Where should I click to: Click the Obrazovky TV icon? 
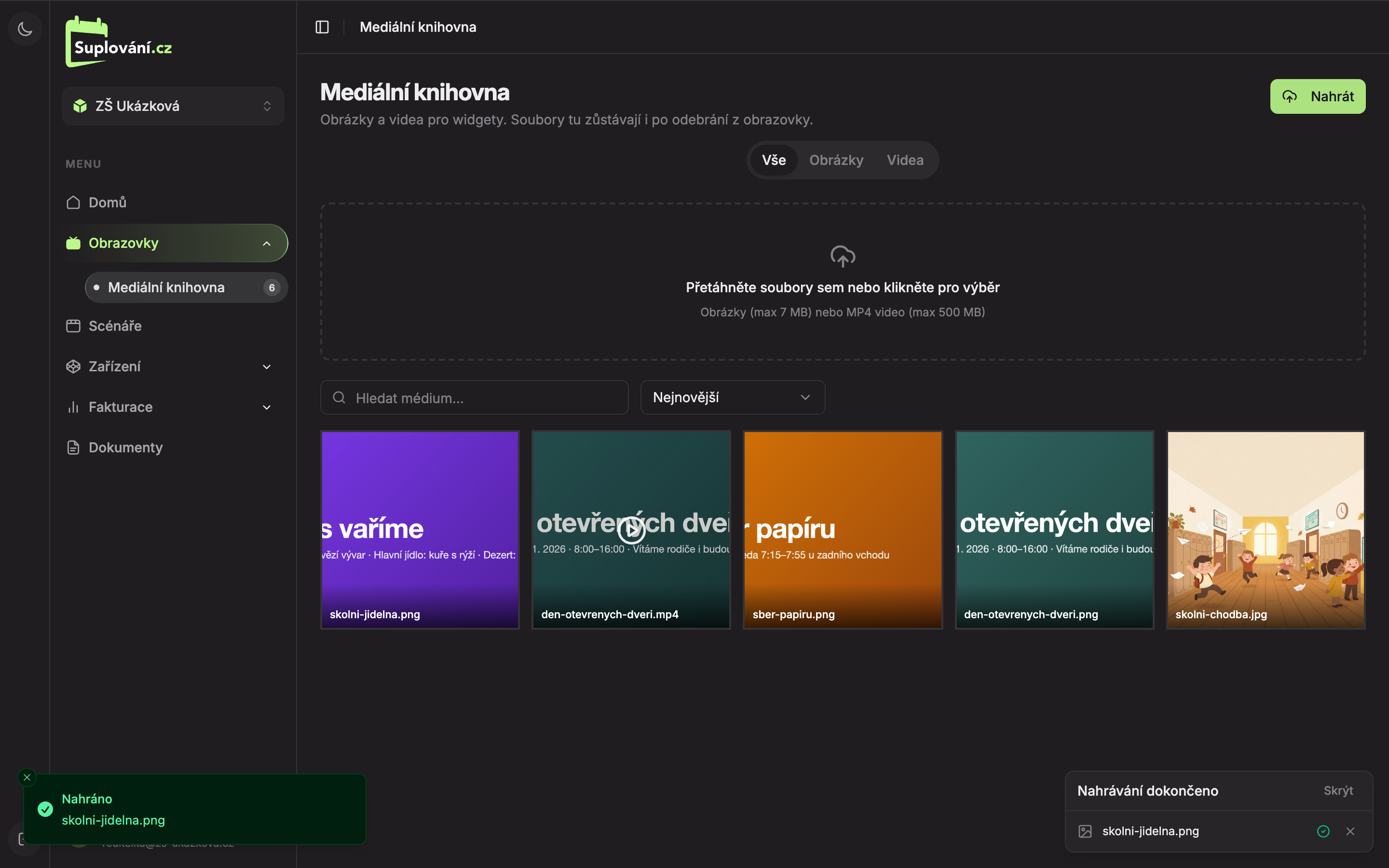73,243
